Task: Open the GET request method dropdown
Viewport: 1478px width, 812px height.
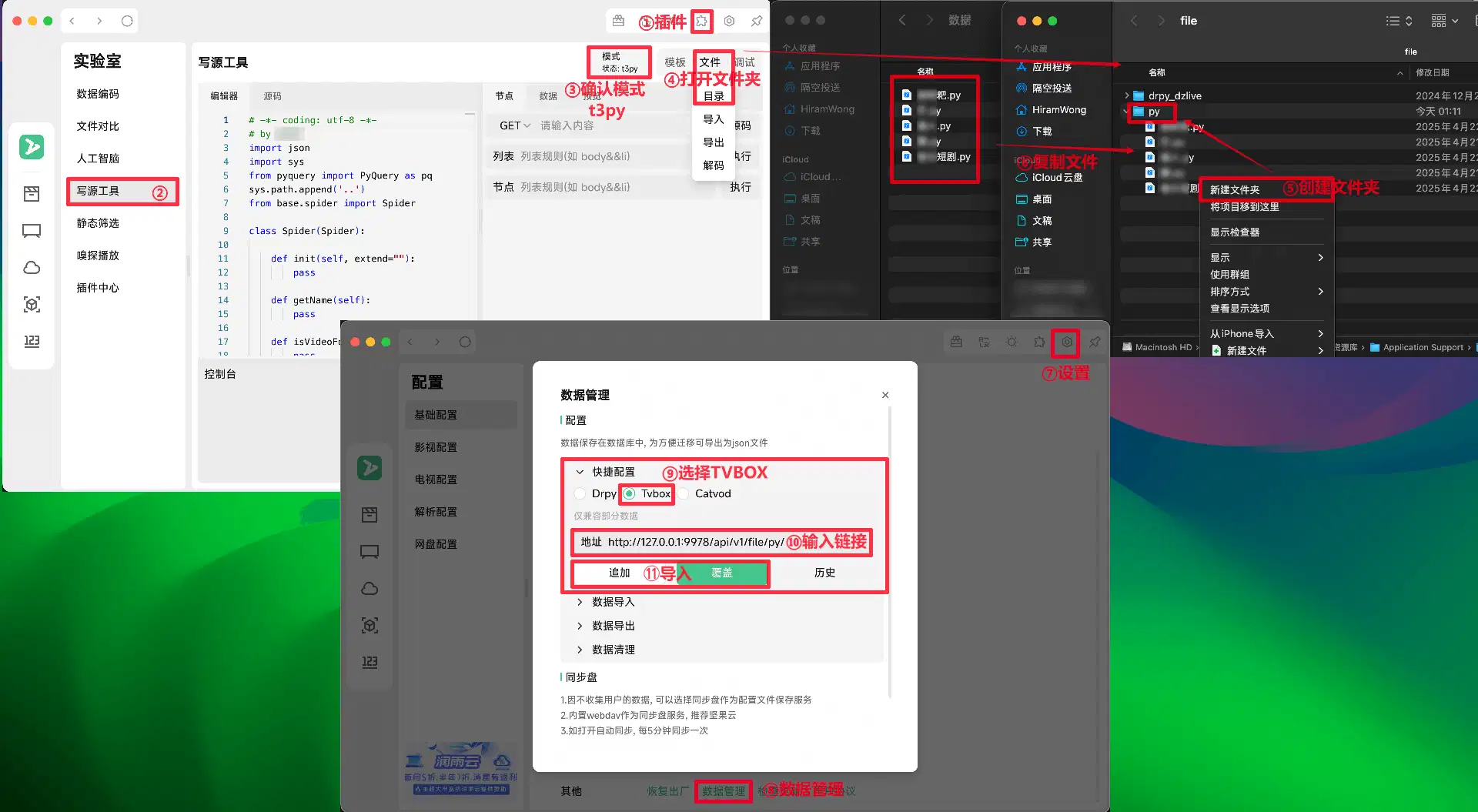Action: (x=514, y=125)
